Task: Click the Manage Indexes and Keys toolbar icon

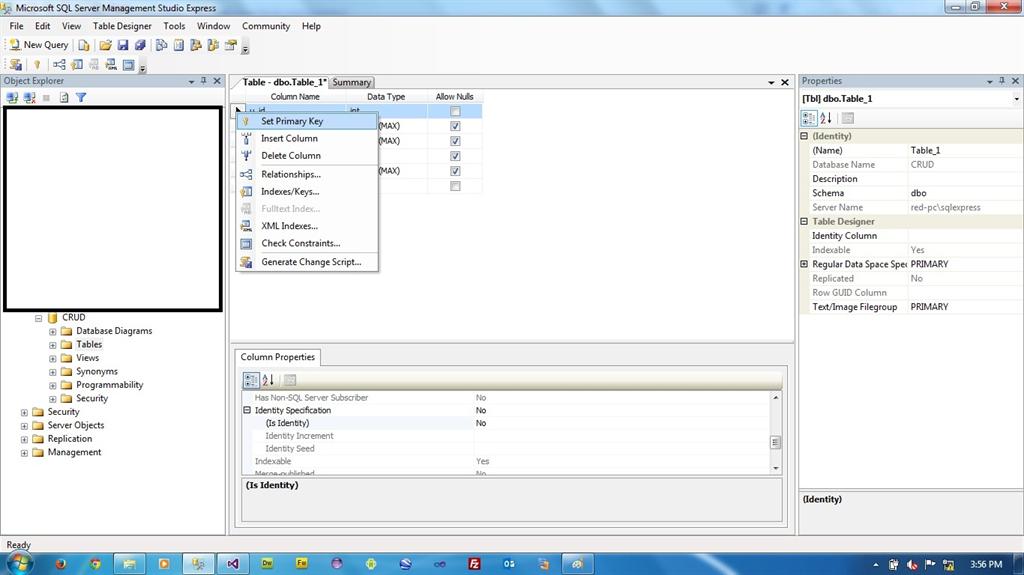Action: click(77, 64)
